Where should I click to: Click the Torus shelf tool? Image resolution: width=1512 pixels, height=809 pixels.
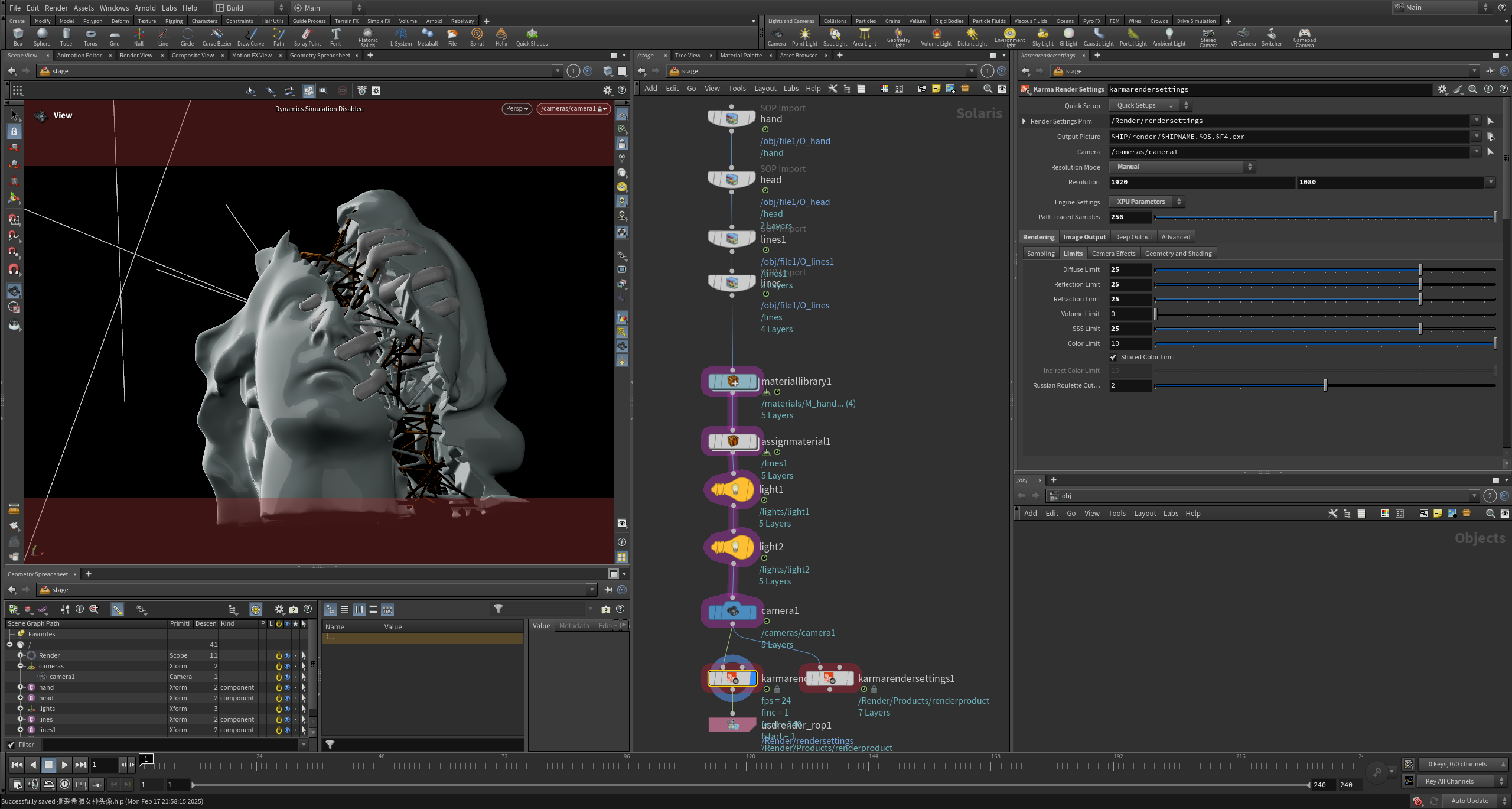[x=90, y=37]
